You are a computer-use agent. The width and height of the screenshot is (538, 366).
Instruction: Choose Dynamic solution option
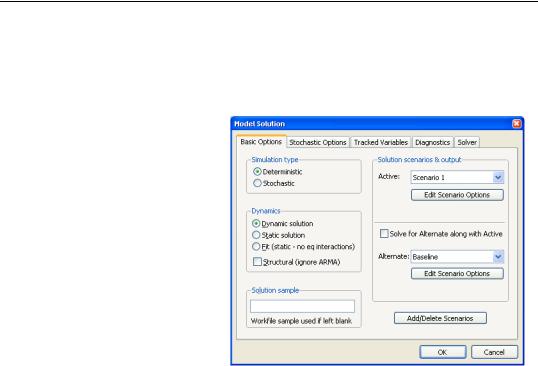coord(283,224)
